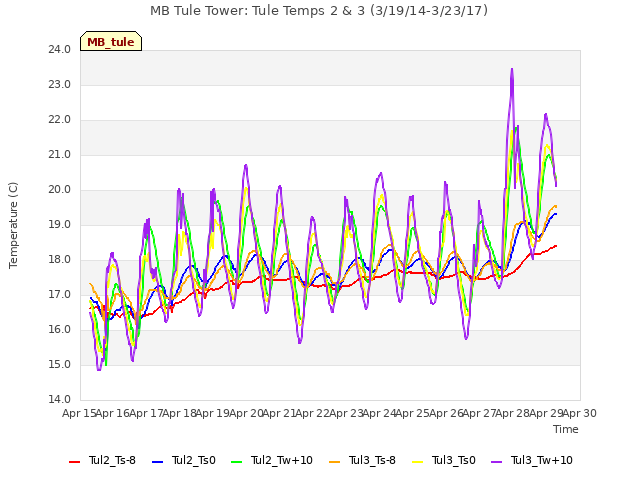Click the purple minimum below 15 near Apr 15

pos(99,369)
